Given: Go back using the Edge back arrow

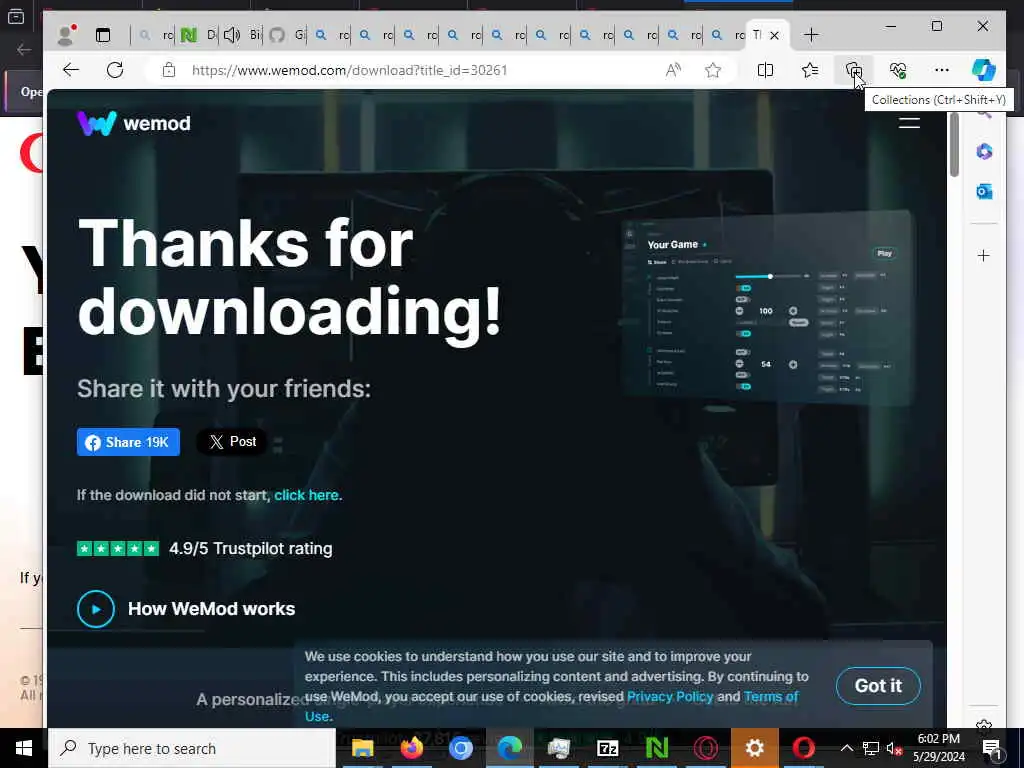Looking at the screenshot, I should click(71, 70).
